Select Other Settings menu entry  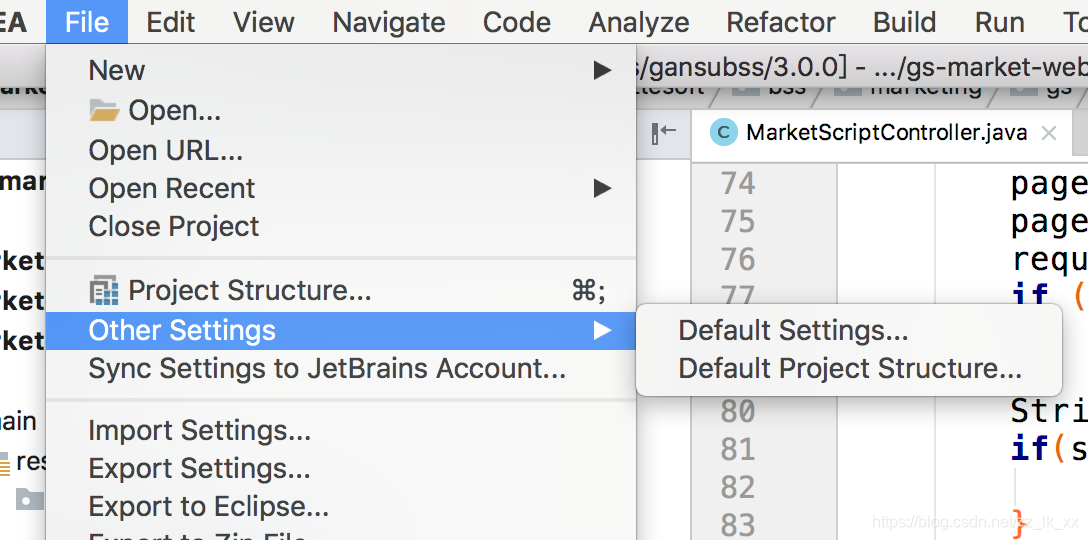[x=341, y=330]
